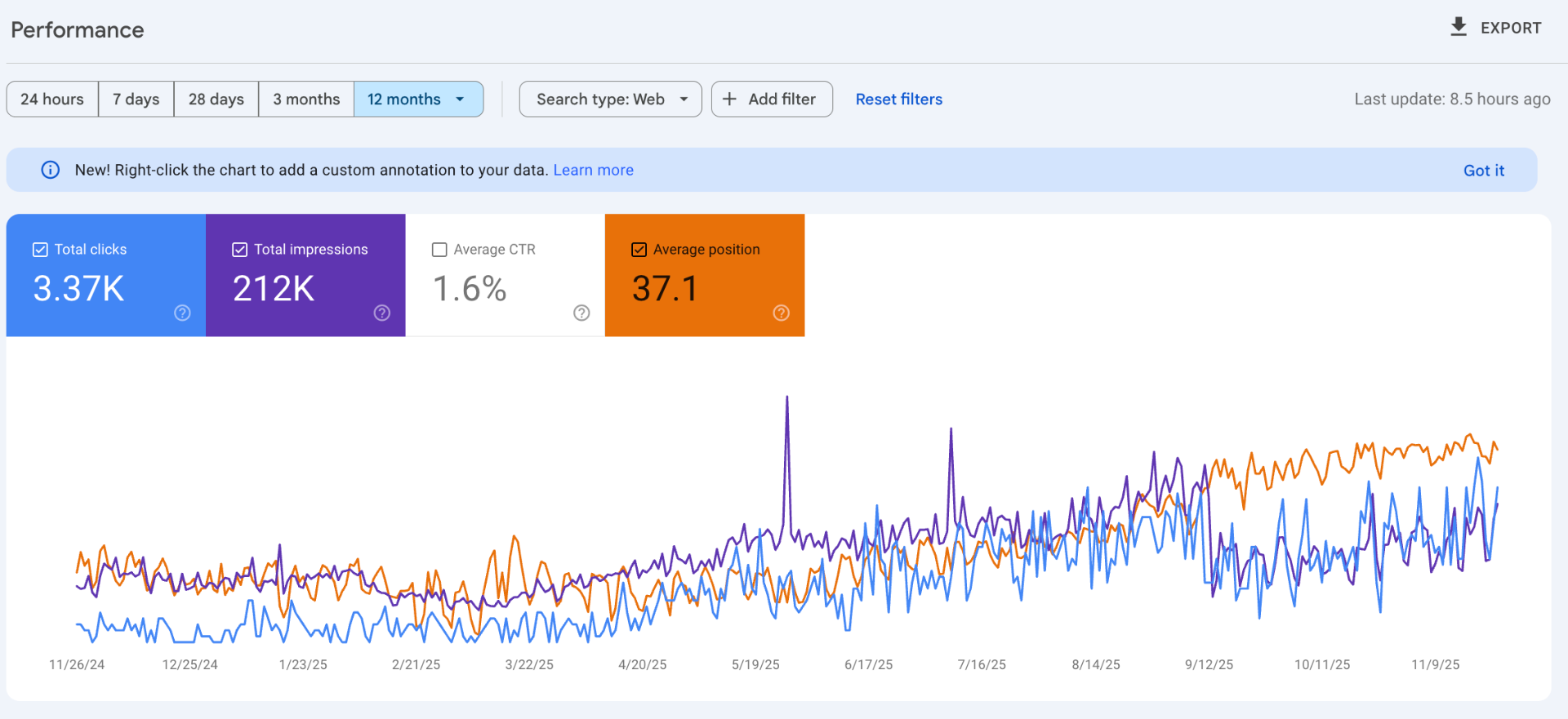This screenshot has width=1568, height=719.
Task: Click the 1/23/25 axis date label
Action: [x=303, y=664]
